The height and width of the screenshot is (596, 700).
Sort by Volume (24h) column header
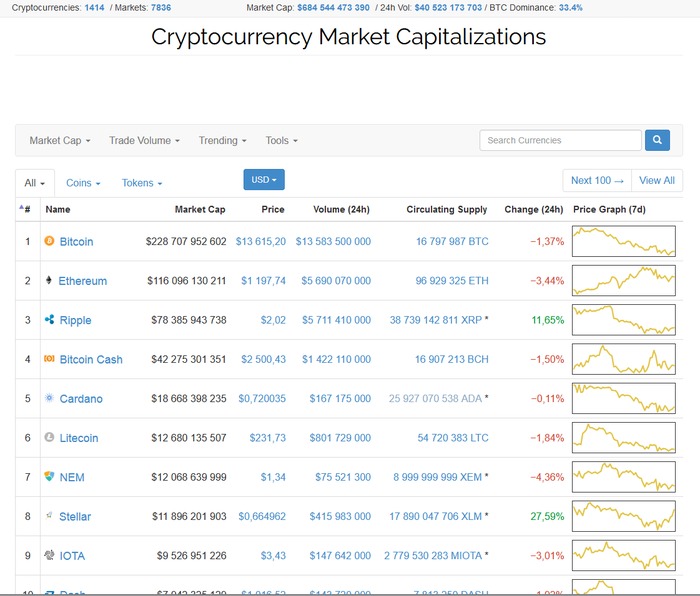click(341, 209)
